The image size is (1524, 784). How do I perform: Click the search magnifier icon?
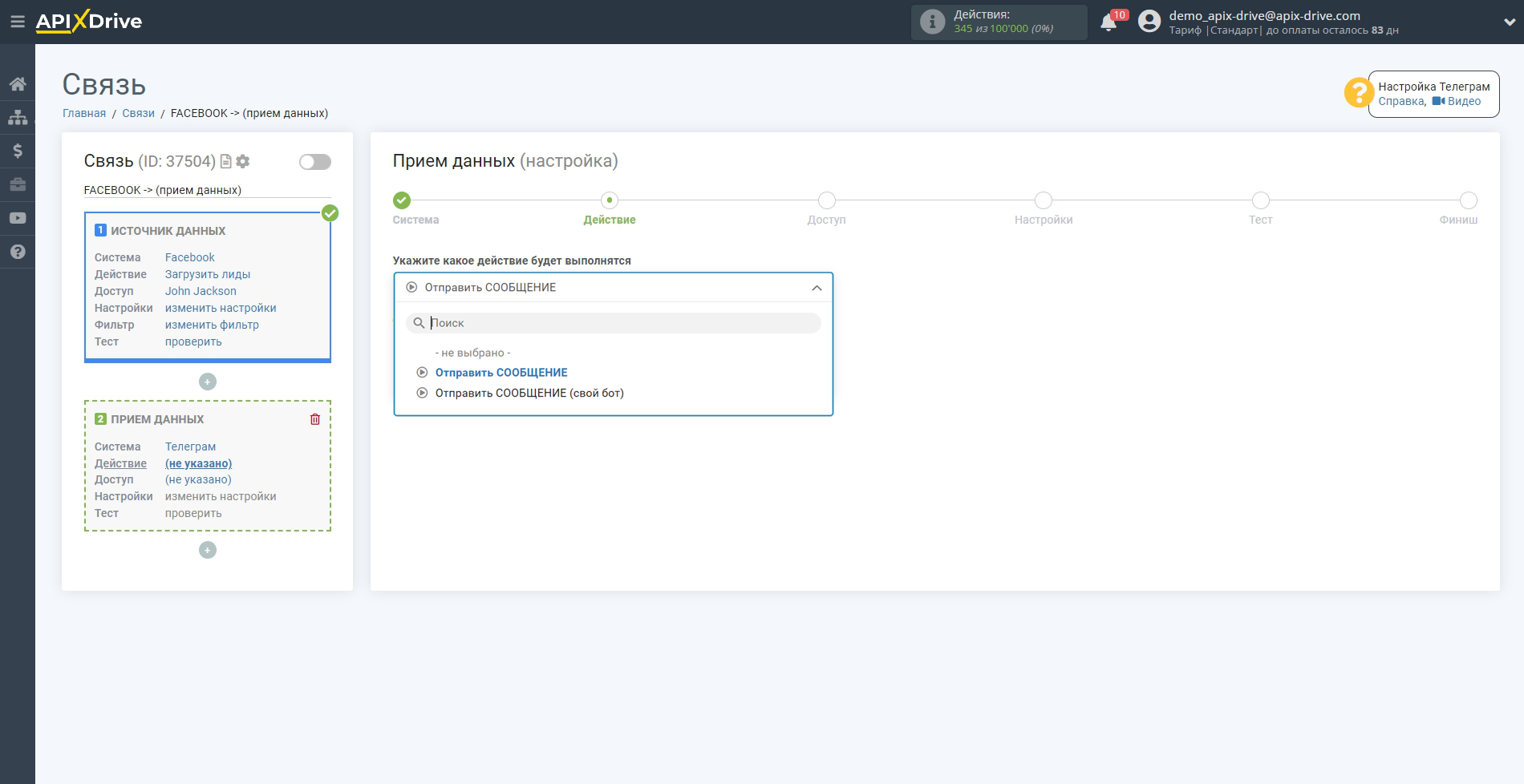coord(419,323)
